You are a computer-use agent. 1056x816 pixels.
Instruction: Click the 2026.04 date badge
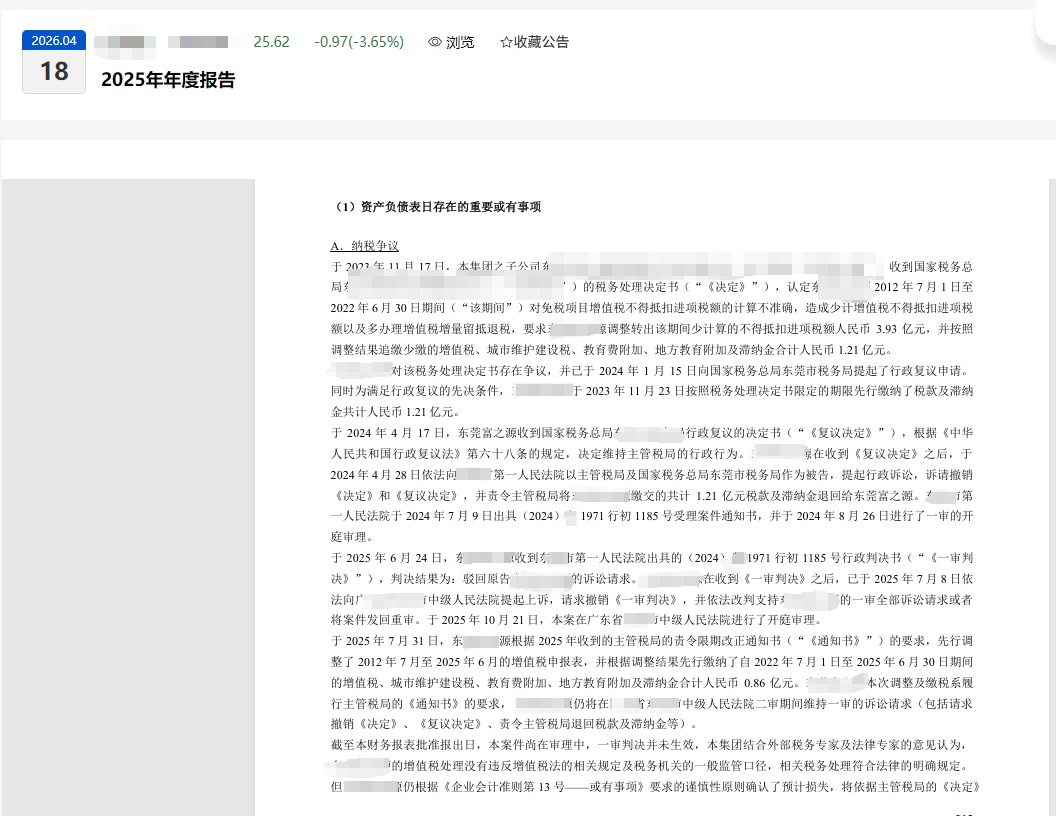pos(54,40)
